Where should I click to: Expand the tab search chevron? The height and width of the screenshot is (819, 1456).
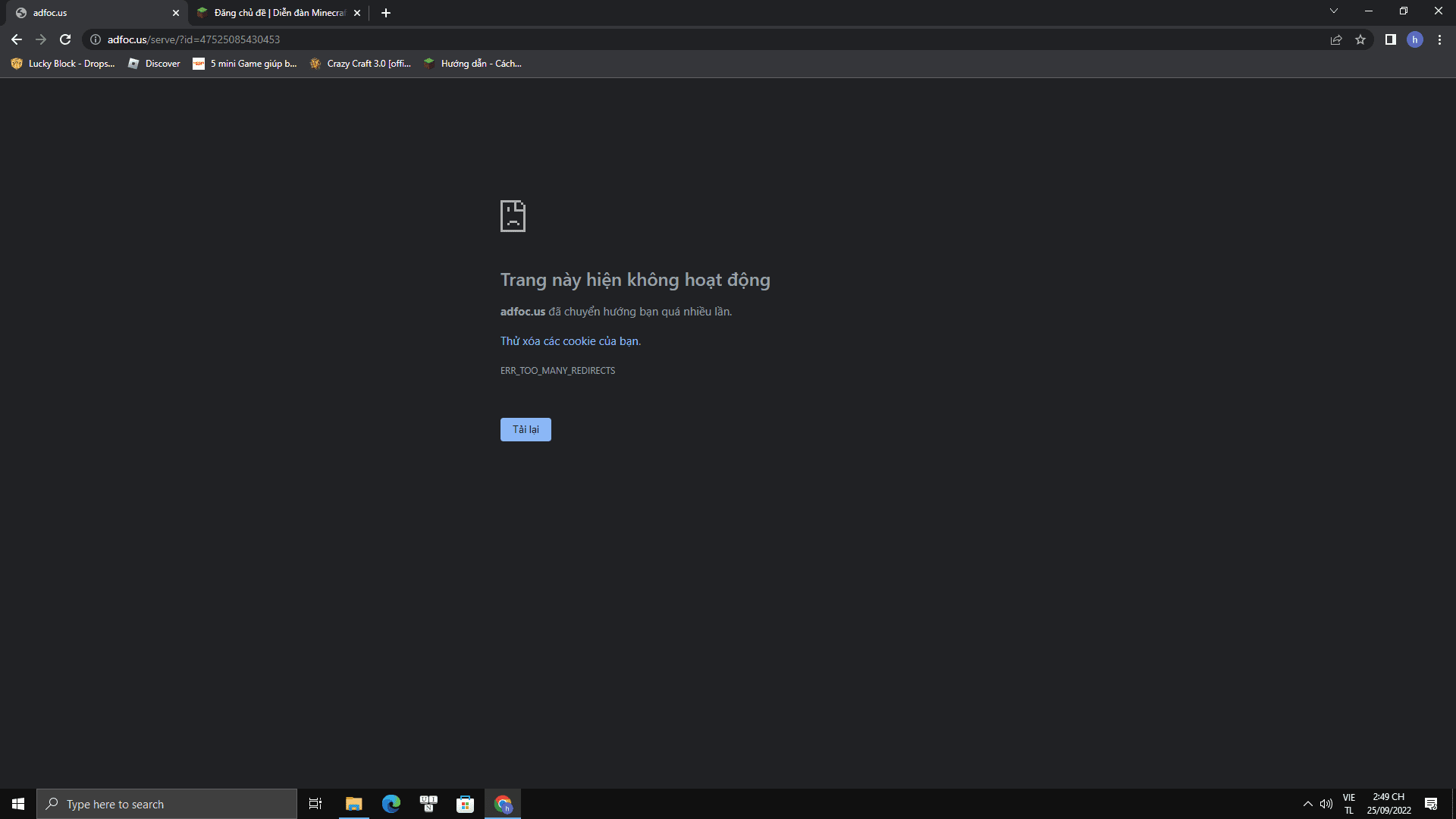(x=1333, y=11)
